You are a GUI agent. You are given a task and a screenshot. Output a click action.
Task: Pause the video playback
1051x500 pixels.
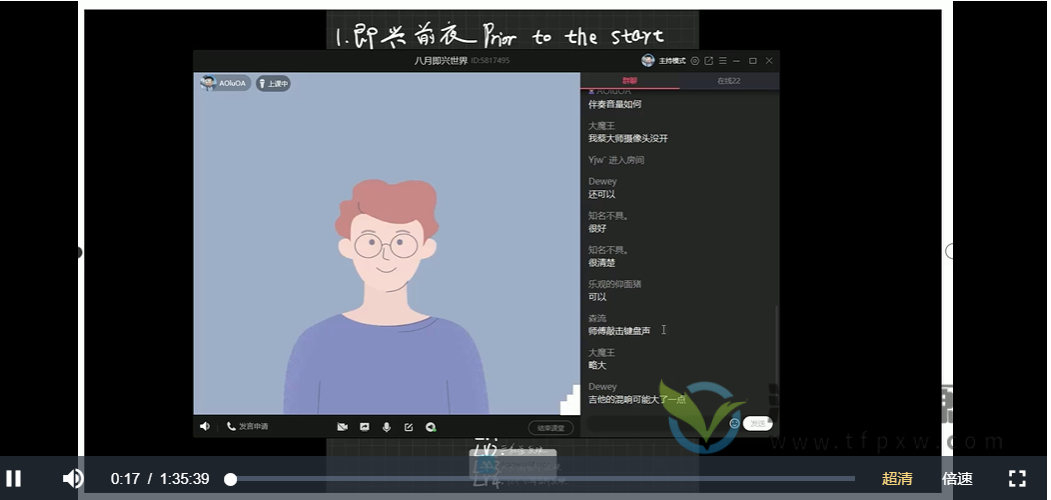coord(13,479)
